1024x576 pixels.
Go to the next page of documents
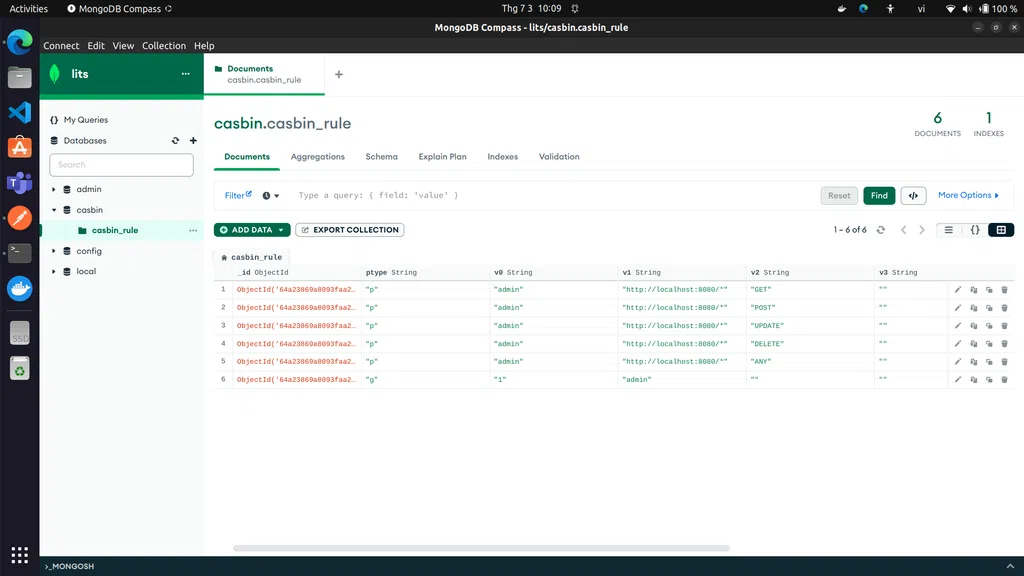[922, 230]
